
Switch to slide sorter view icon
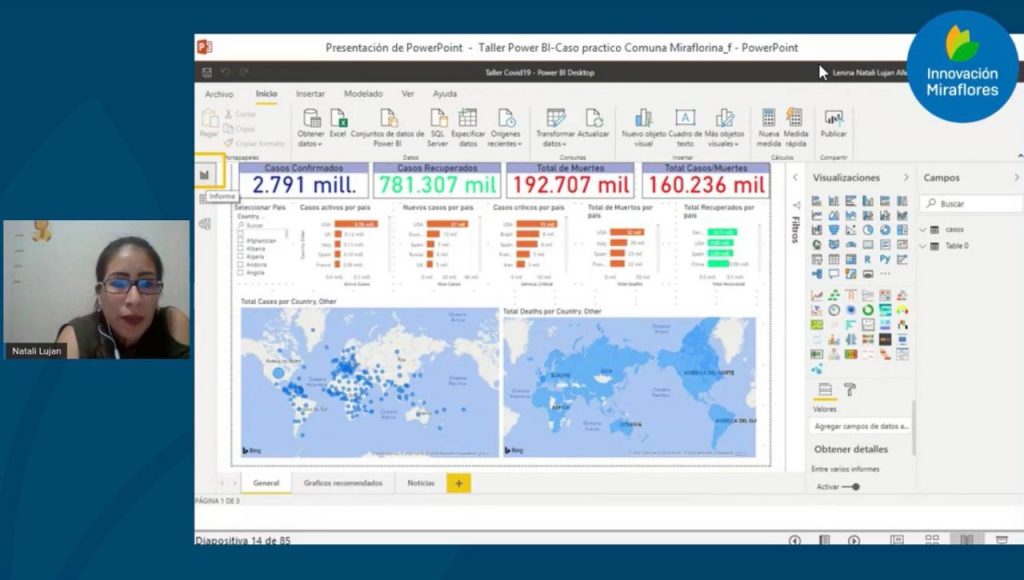pyautogui.click(x=932, y=540)
